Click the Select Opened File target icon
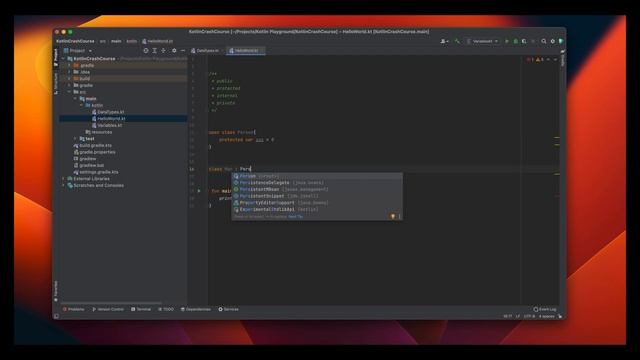 click(146, 51)
